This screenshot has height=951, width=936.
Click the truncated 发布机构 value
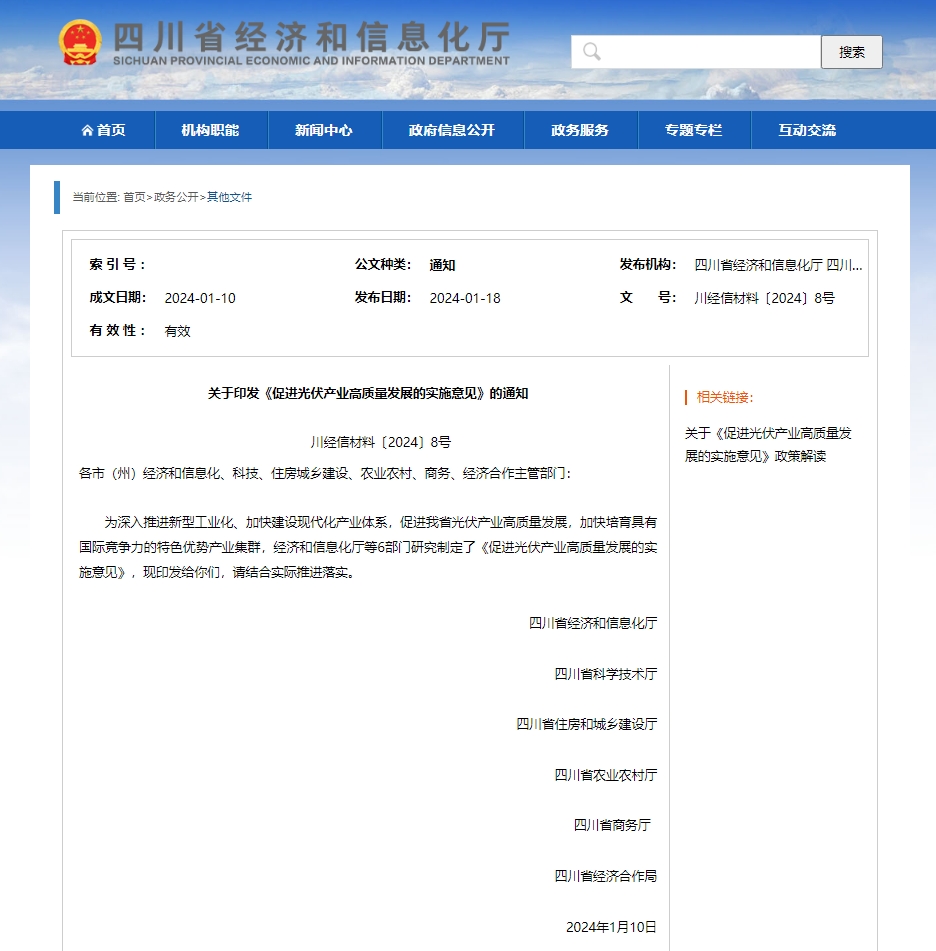(x=778, y=265)
